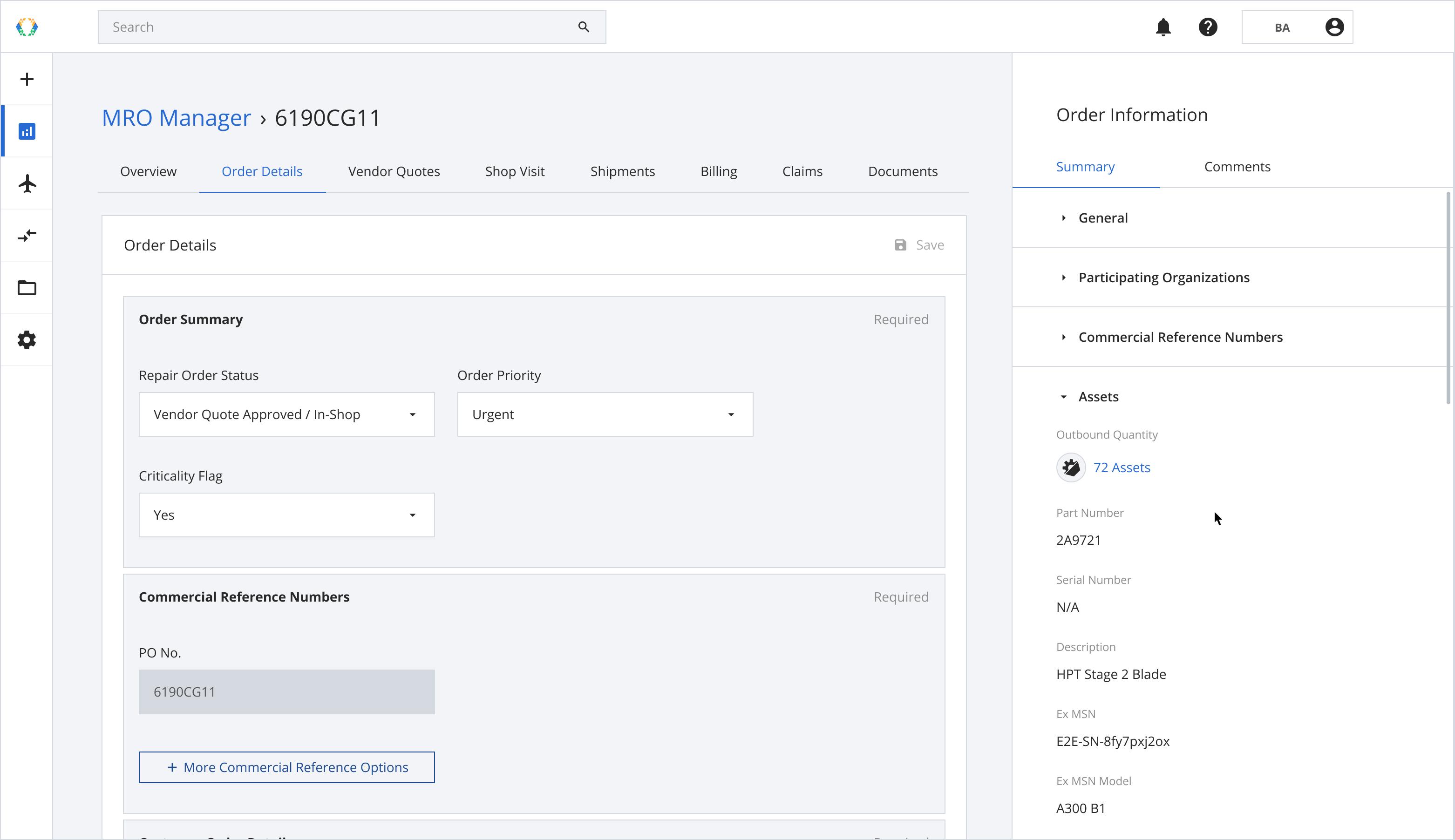This screenshot has width=1455, height=840.
Task: Focus the Search input field
Action: (351, 27)
